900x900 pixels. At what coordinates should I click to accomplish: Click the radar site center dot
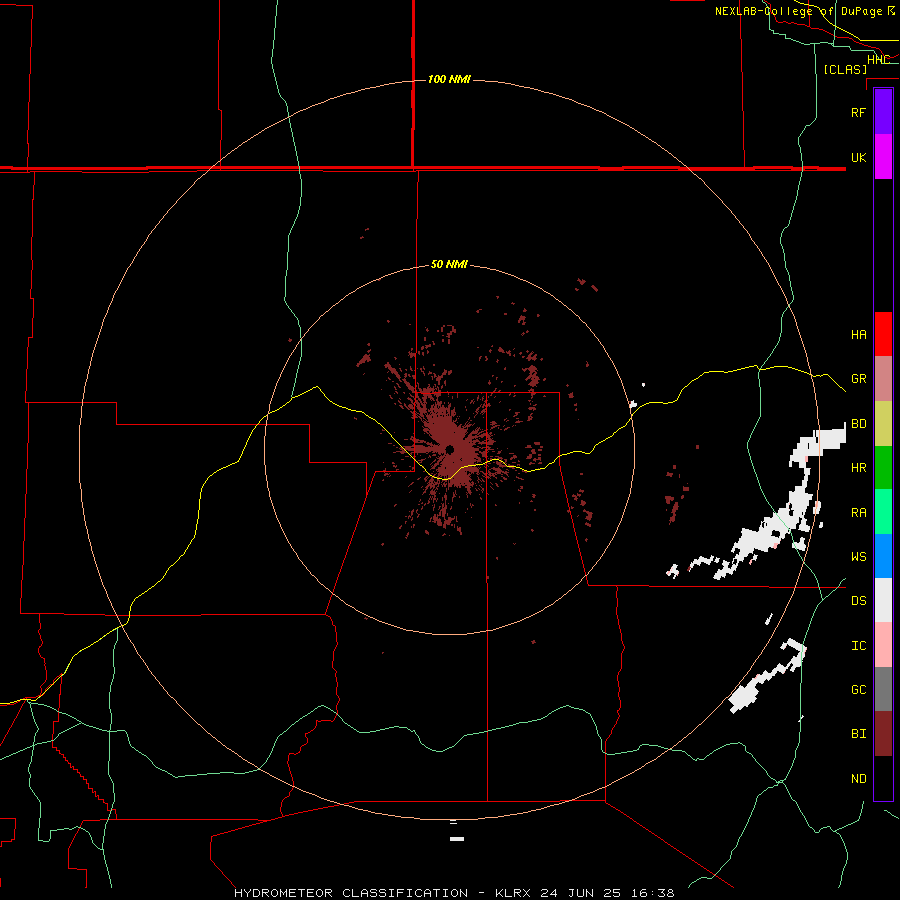pos(450,449)
